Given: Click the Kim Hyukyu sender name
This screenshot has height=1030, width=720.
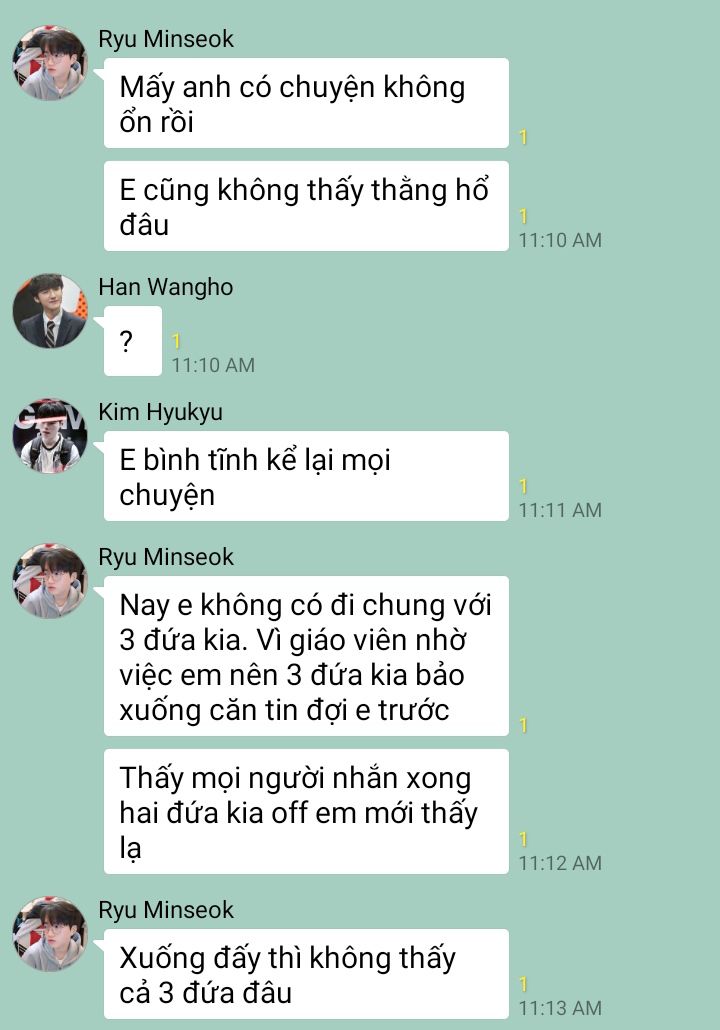Looking at the screenshot, I should 160,412.
